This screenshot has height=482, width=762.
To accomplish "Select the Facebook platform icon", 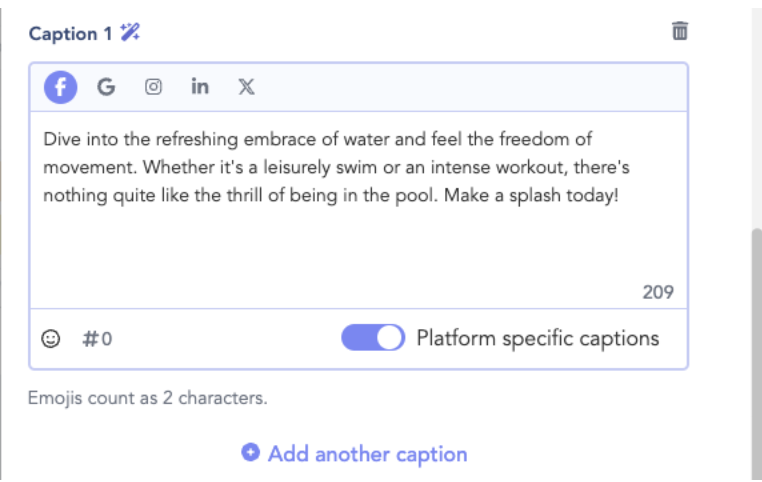I will pyautogui.click(x=60, y=87).
